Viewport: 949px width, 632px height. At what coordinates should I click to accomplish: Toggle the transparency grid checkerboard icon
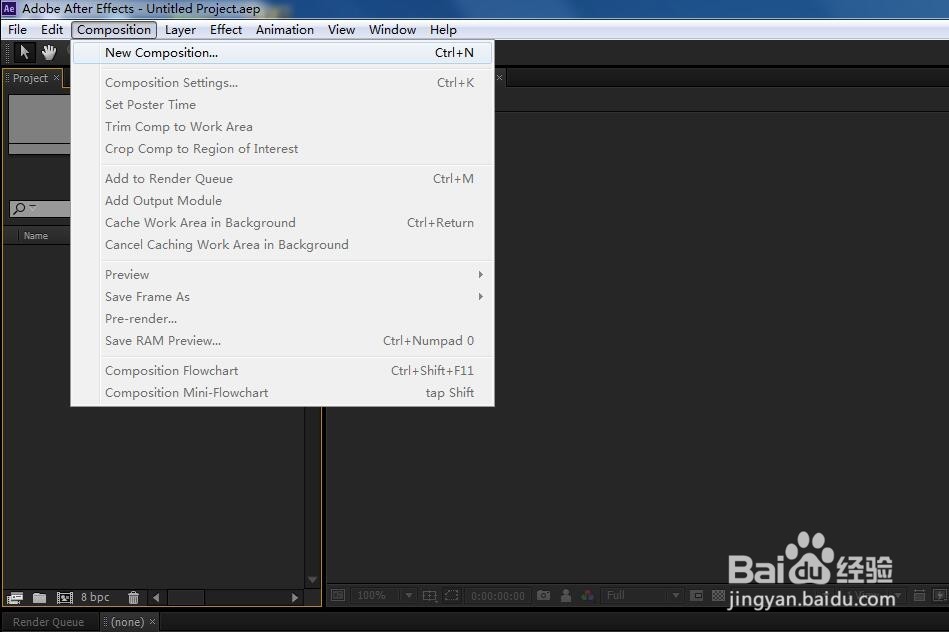[x=718, y=596]
